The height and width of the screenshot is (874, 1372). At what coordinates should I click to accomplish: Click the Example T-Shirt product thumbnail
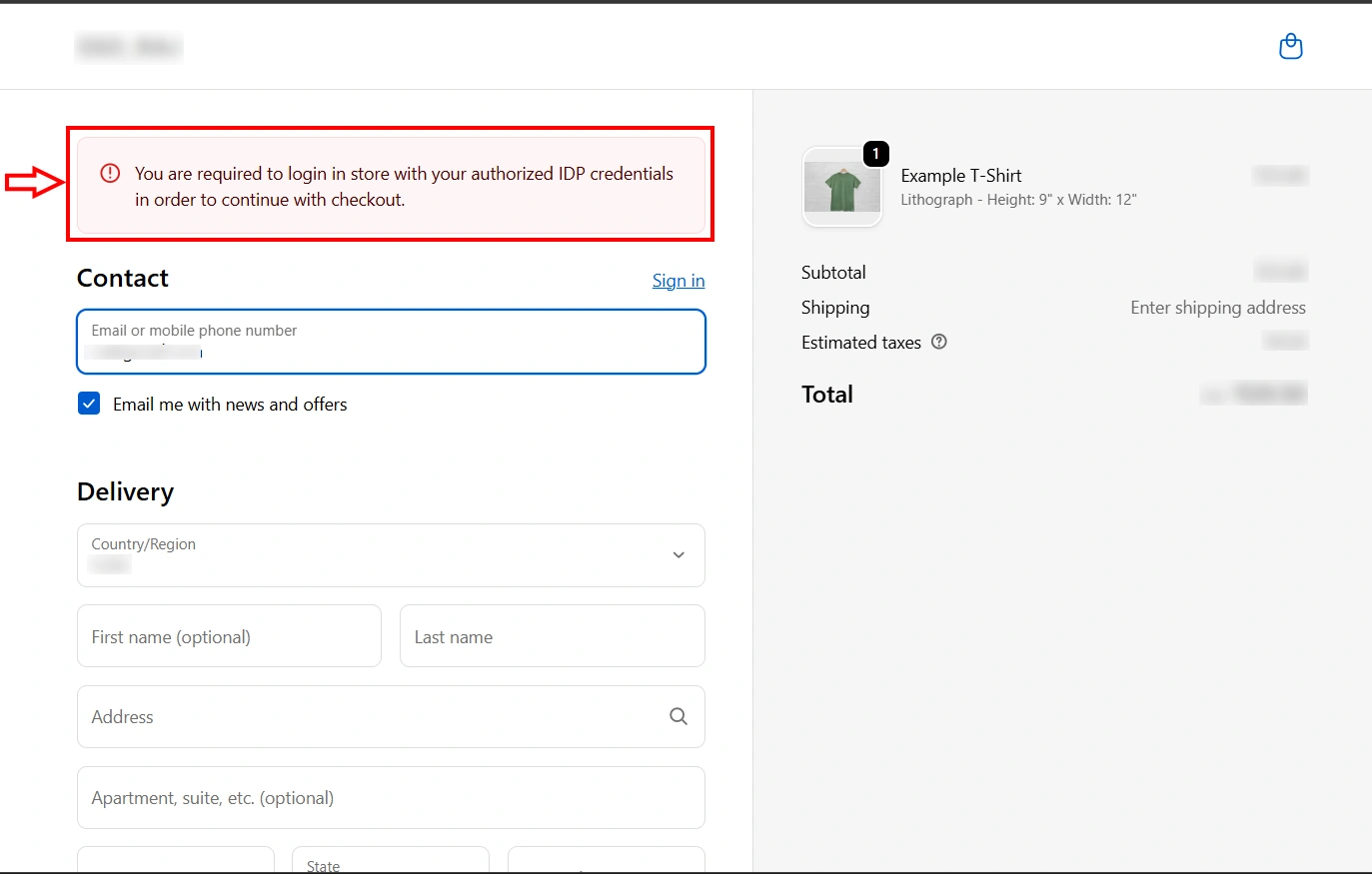pyautogui.click(x=841, y=187)
